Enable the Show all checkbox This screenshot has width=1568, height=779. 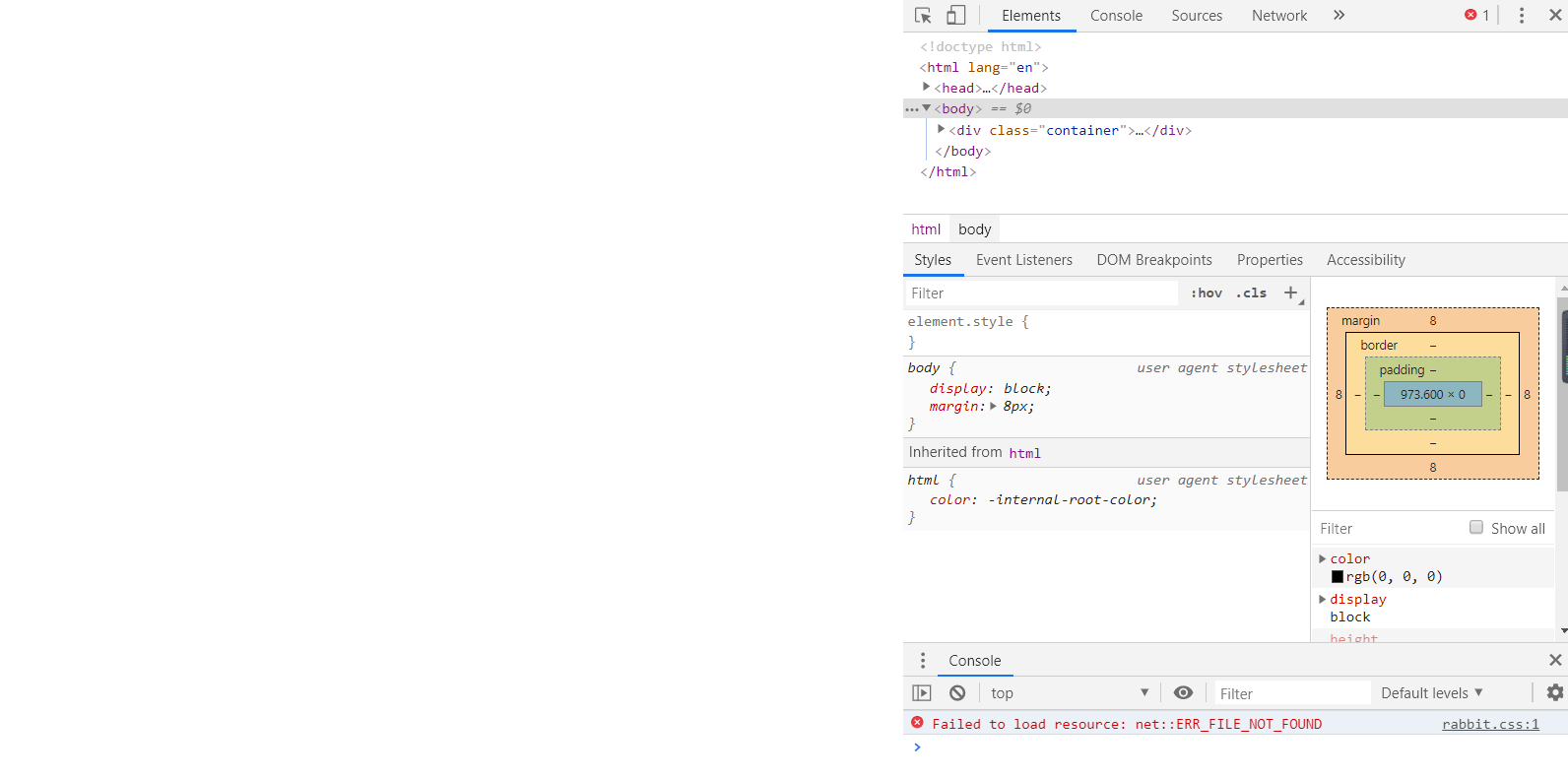[1476, 528]
